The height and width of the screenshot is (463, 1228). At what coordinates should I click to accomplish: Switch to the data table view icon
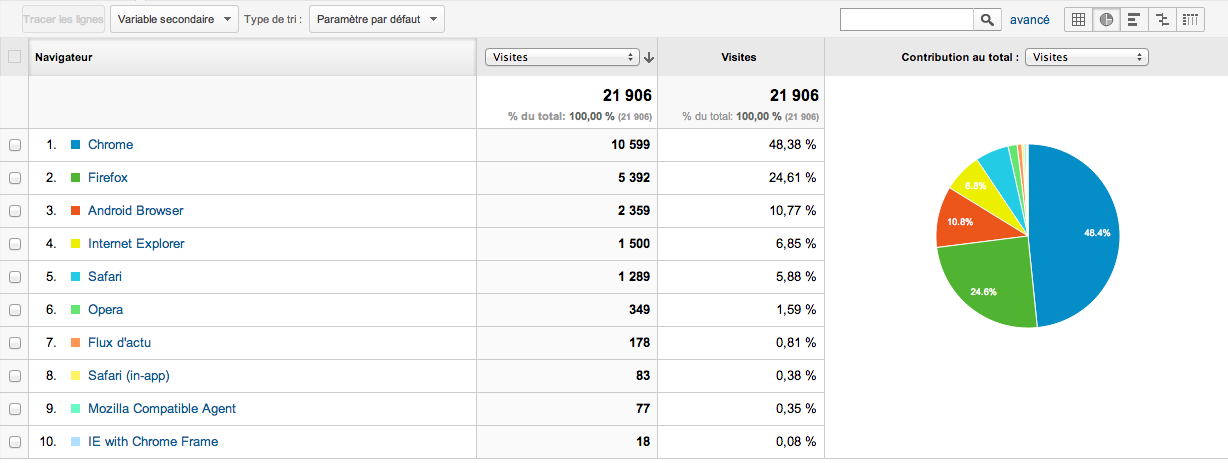click(1078, 19)
